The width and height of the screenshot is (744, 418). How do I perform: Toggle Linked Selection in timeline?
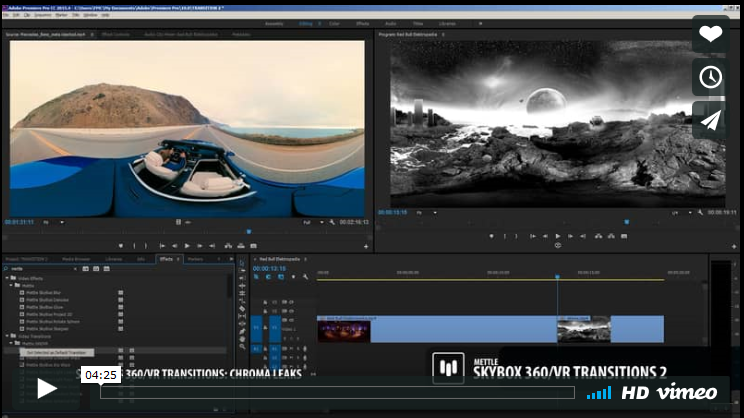[281, 277]
